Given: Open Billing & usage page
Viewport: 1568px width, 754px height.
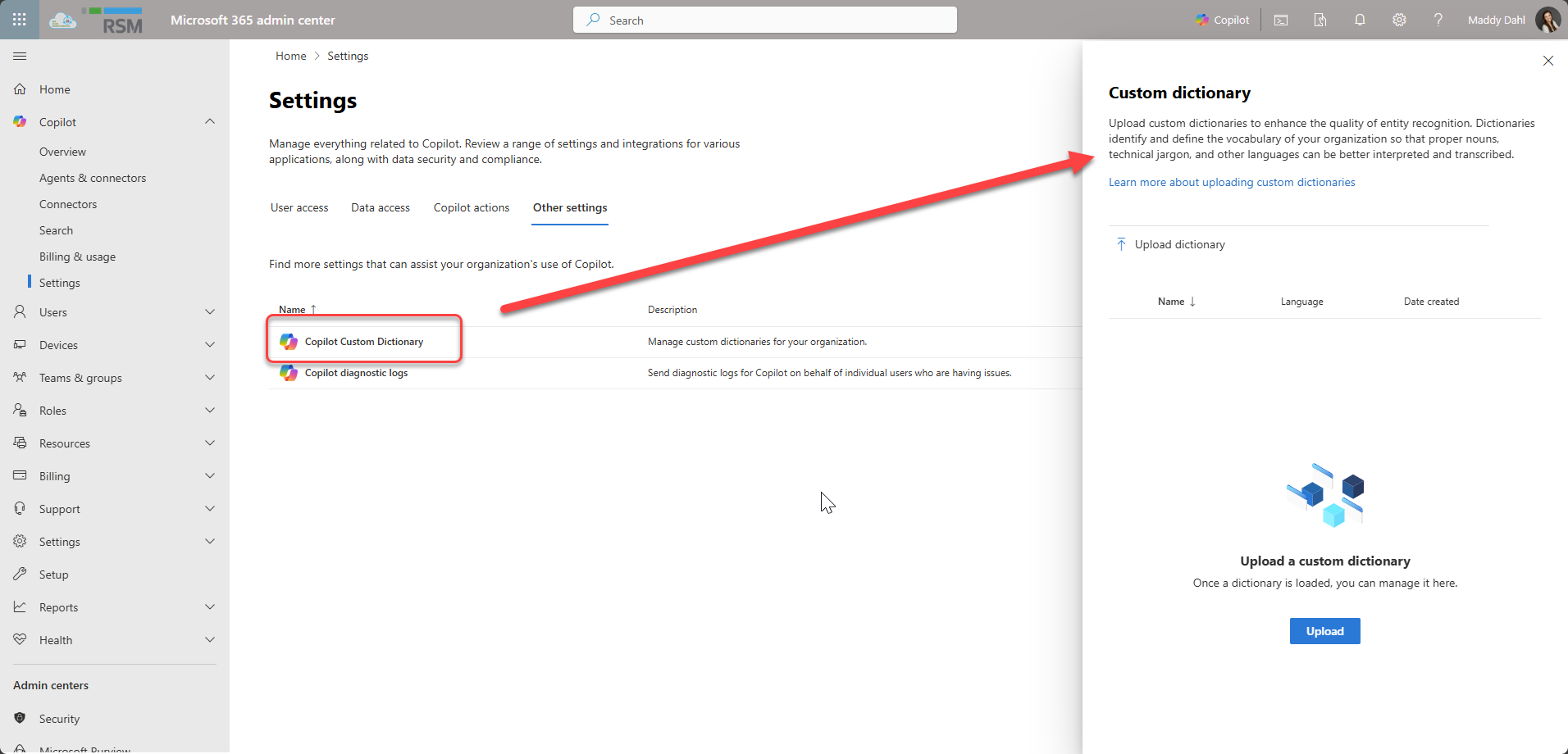Looking at the screenshot, I should coord(77,257).
